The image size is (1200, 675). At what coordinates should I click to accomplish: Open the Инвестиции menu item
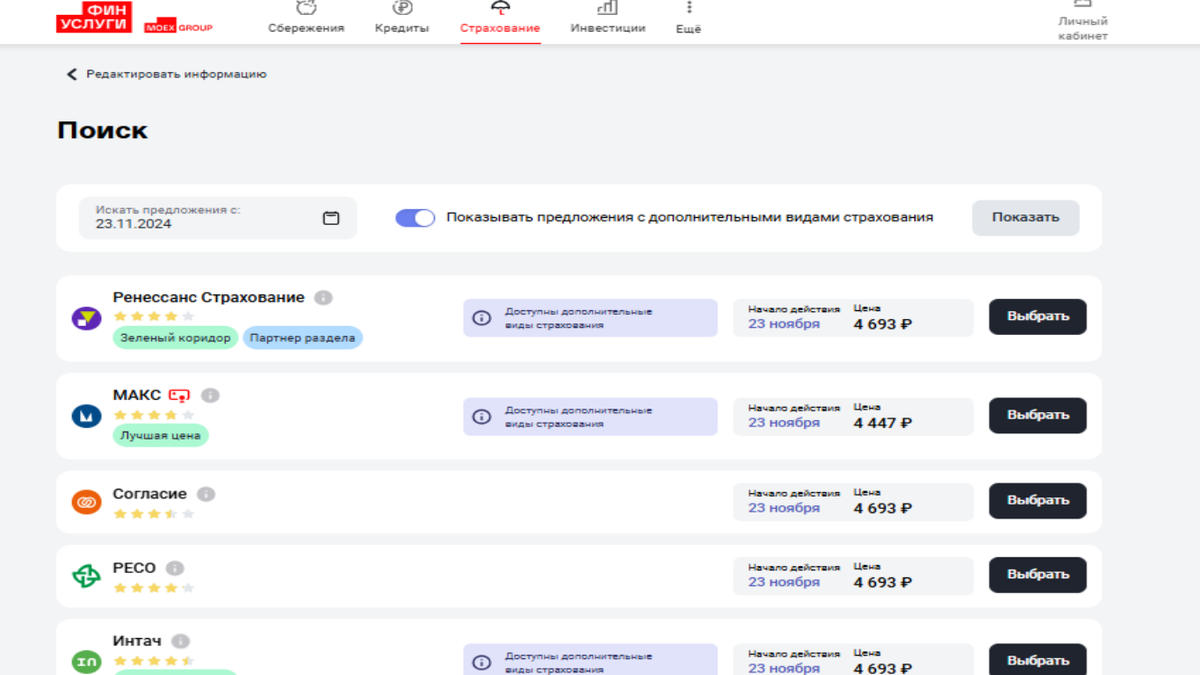tap(608, 18)
